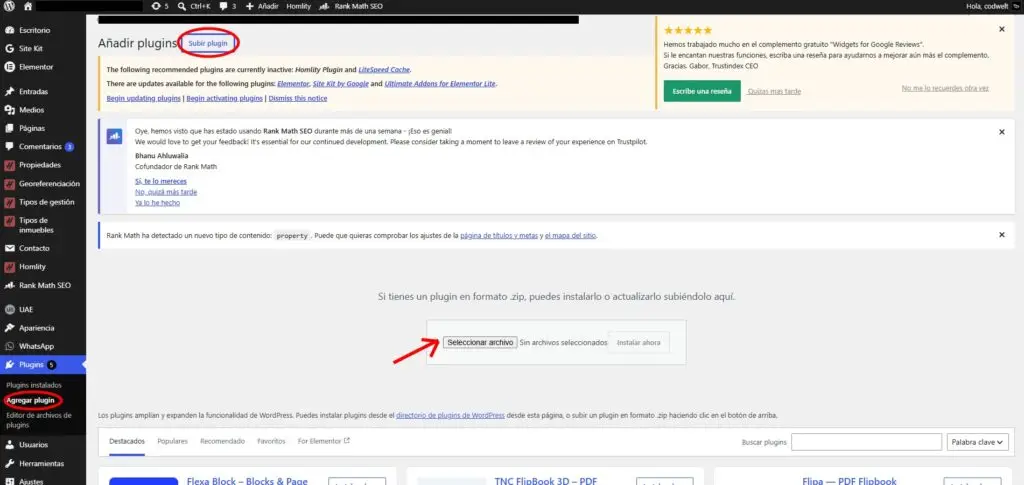The width and height of the screenshot is (1024, 485).
Task: Dismiss the new content type notice
Action: 1002,235
